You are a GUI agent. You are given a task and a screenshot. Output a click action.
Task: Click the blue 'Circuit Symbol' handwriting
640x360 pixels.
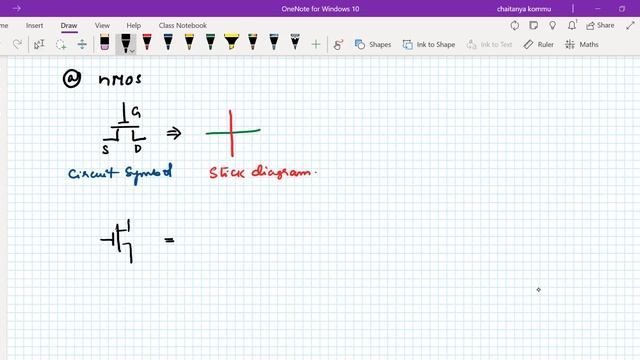(120, 173)
